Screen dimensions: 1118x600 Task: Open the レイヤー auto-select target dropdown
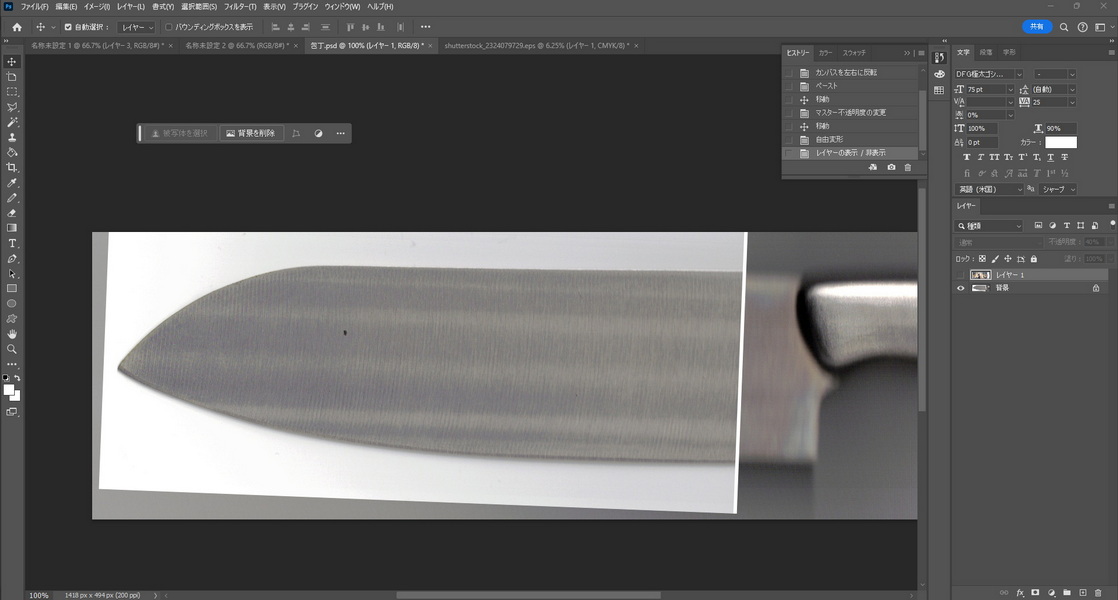pyautogui.click(x=137, y=27)
